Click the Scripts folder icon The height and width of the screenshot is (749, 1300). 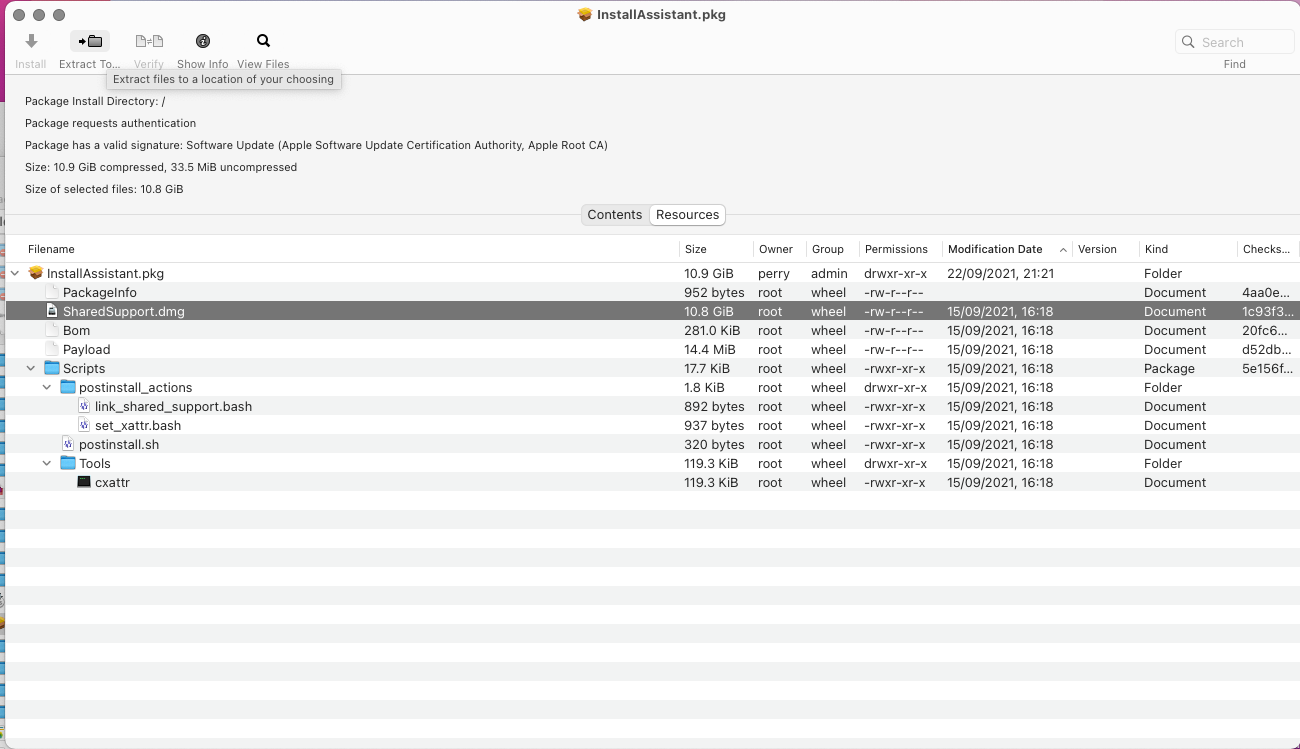52,368
